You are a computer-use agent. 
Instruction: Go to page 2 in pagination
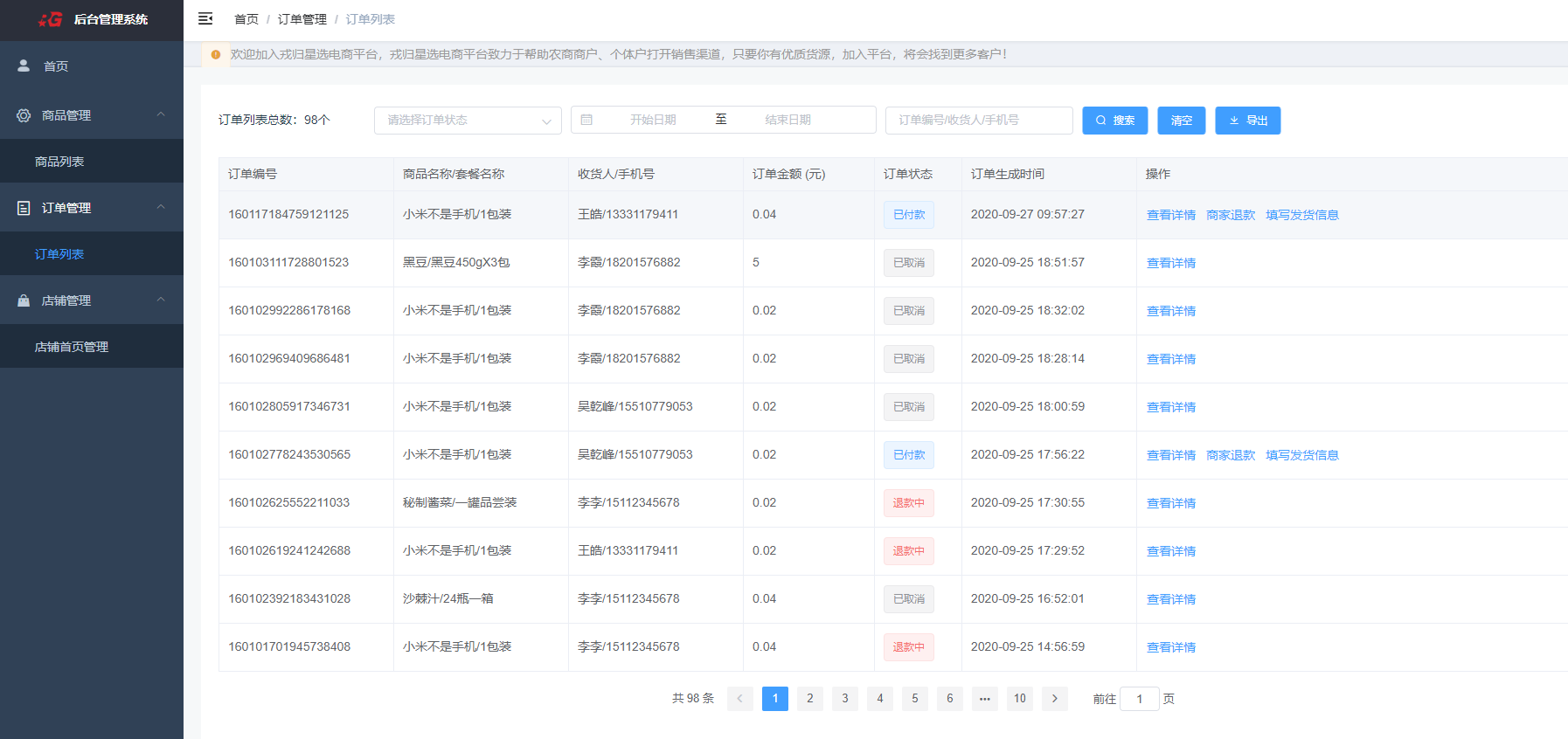tap(809, 699)
